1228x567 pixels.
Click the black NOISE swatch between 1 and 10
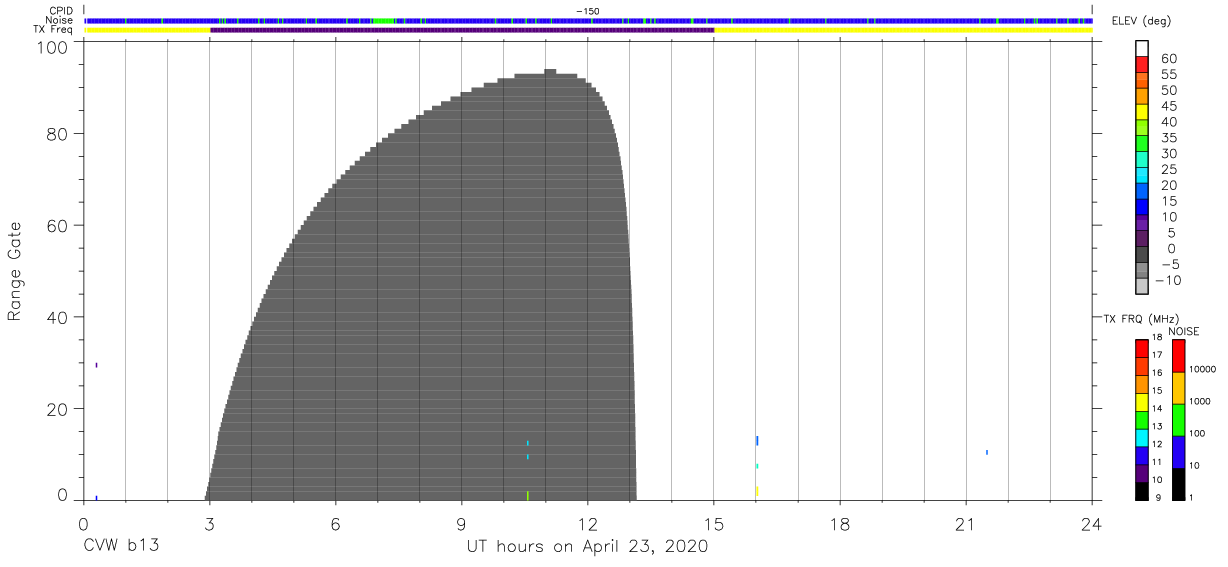click(x=1179, y=484)
